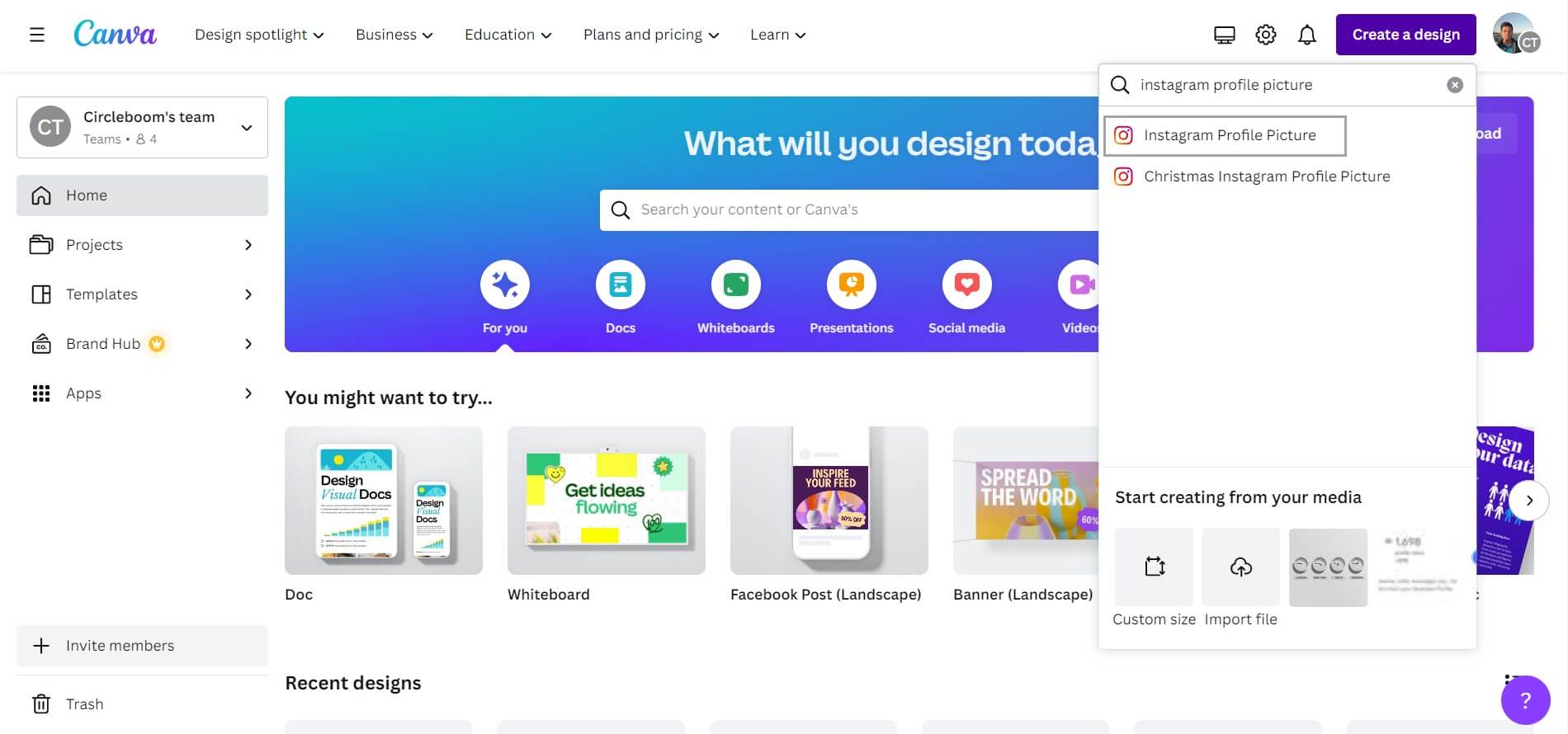Screen dimensions: 1568x734
Task: Open the profile avatar menu
Action: [x=1515, y=34]
